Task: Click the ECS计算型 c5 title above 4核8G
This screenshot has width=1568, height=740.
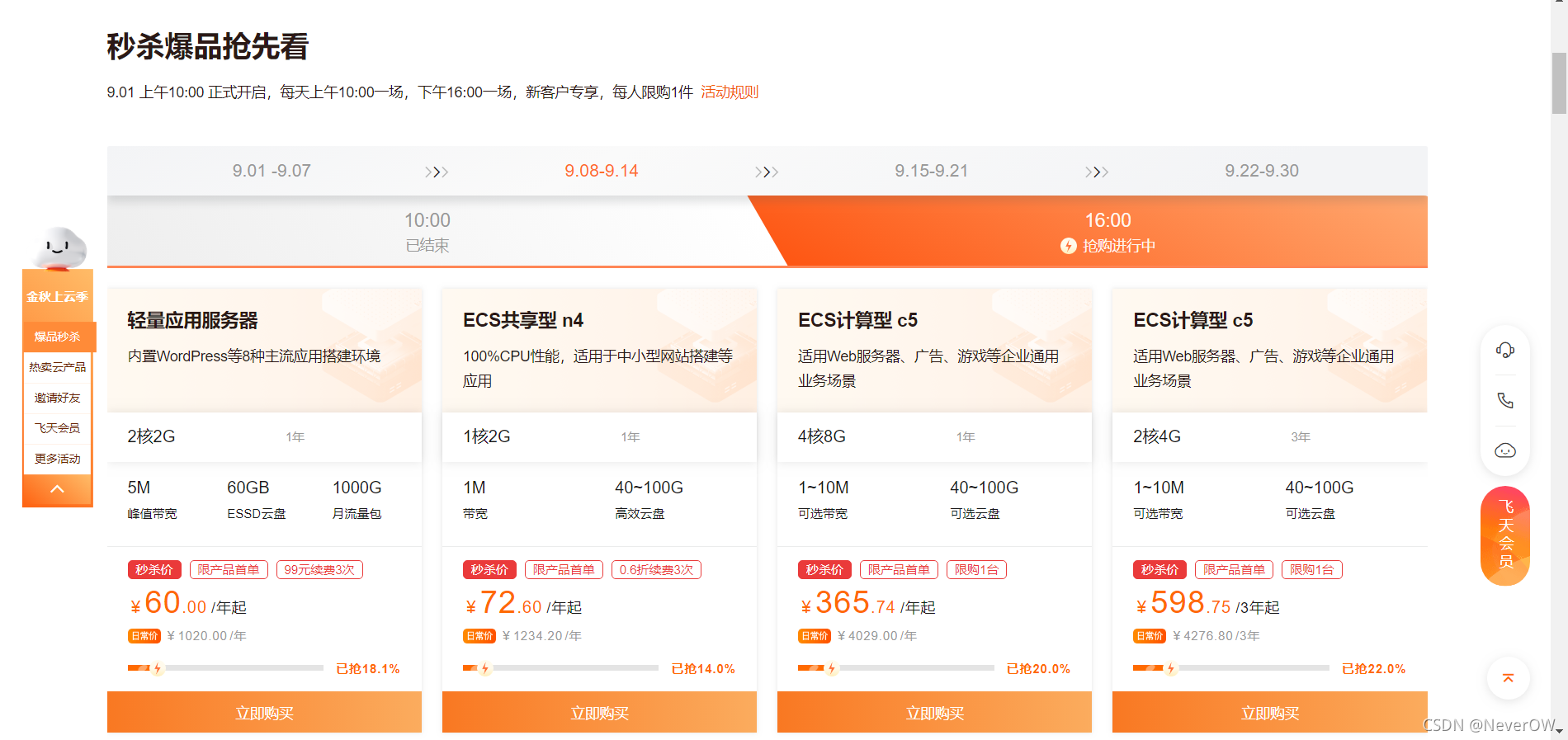Action: pos(857,320)
